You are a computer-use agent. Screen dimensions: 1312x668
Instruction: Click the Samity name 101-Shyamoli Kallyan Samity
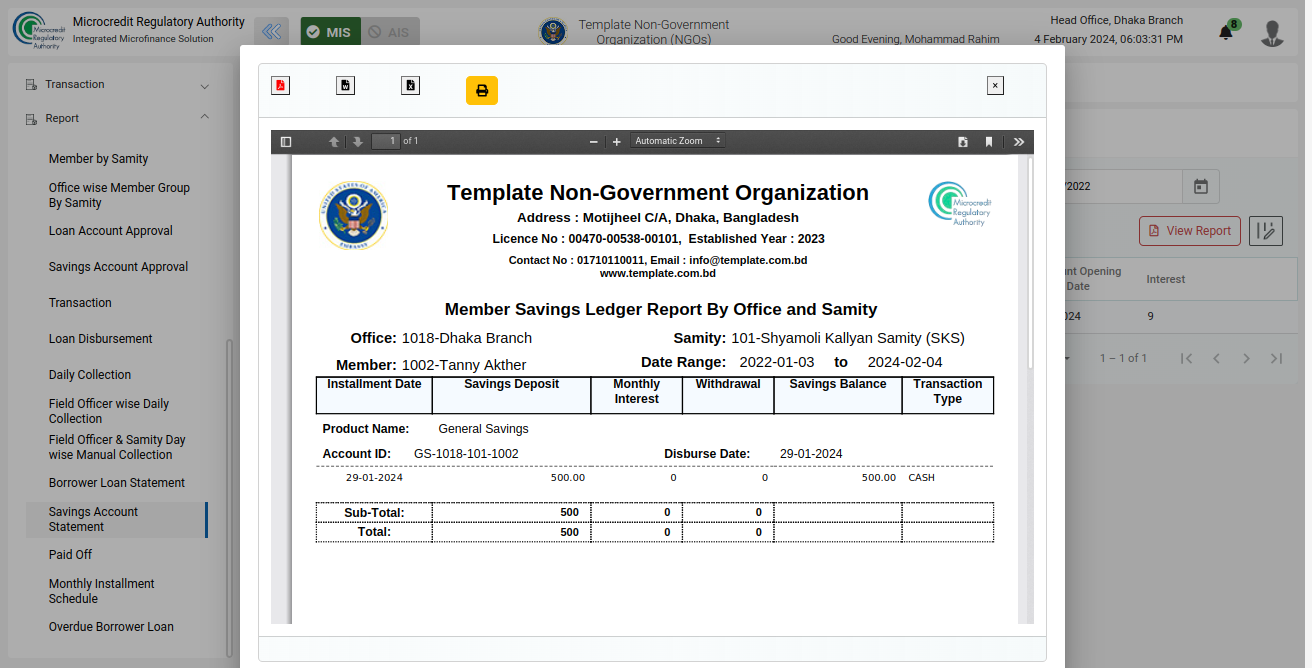point(848,338)
